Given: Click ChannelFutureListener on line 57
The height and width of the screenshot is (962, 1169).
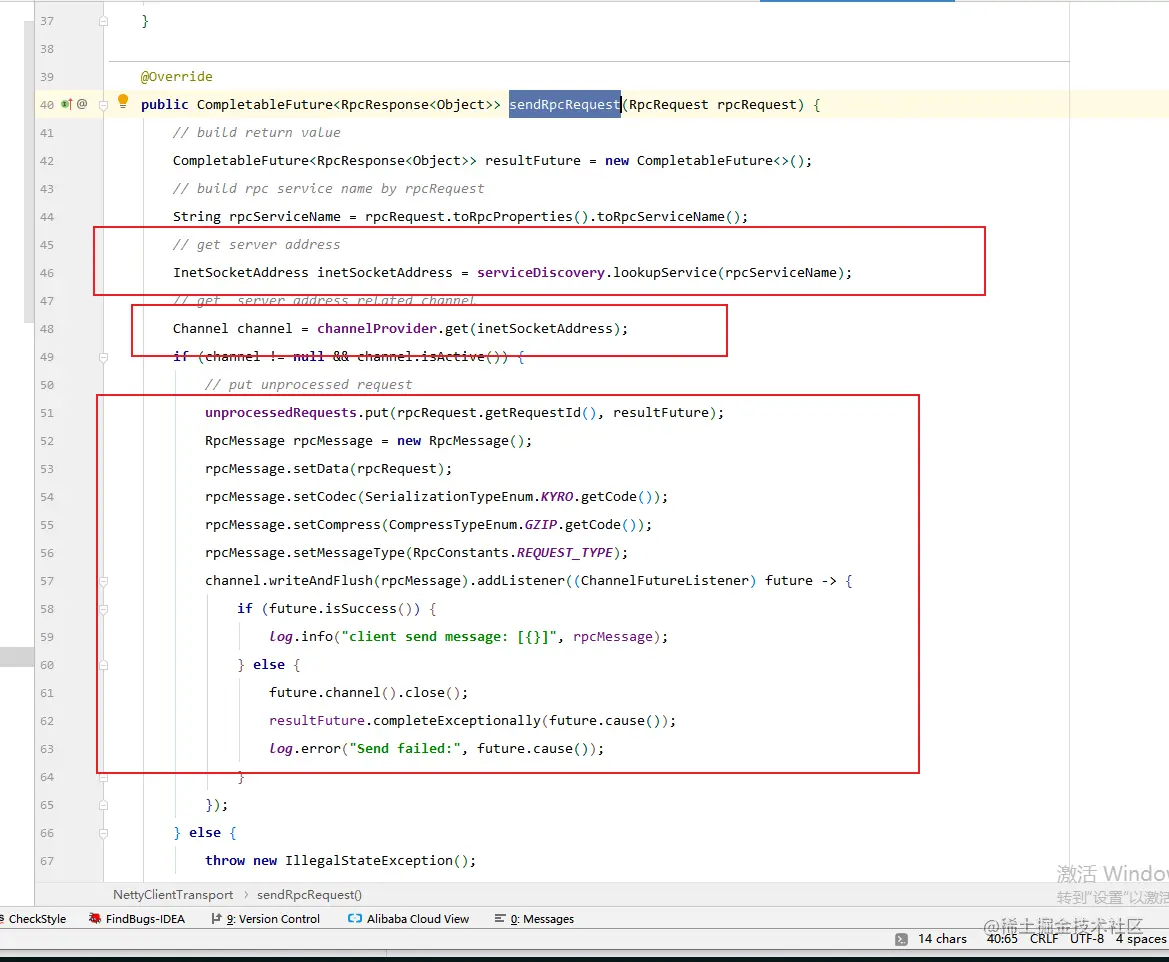Looking at the screenshot, I should [664, 581].
